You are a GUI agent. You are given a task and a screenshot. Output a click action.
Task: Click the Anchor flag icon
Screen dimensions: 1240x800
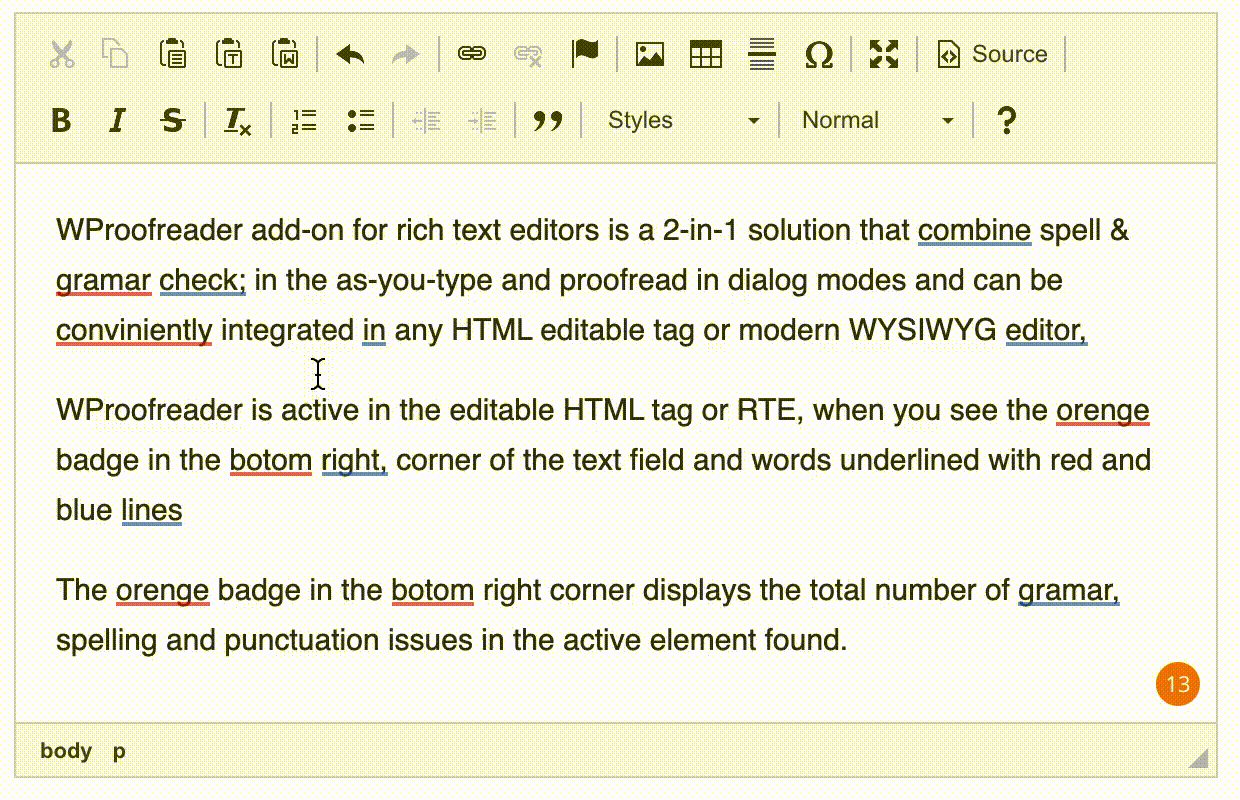pyautogui.click(x=585, y=54)
